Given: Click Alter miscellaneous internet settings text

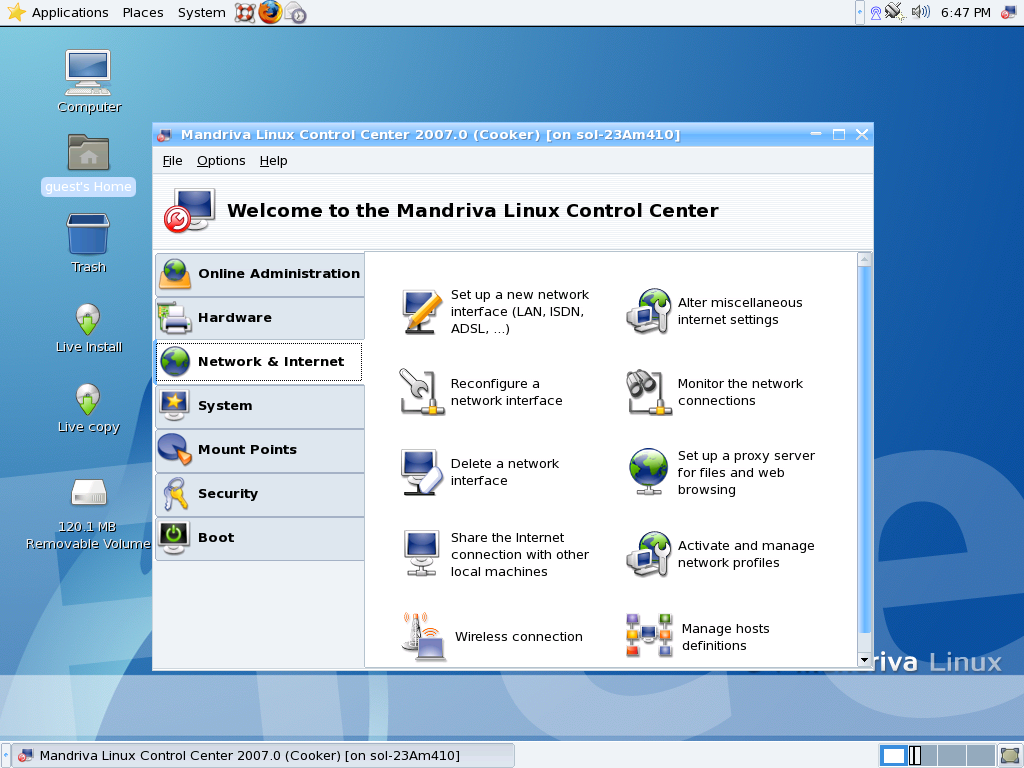Looking at the screenshot, I should pos(740,311).
